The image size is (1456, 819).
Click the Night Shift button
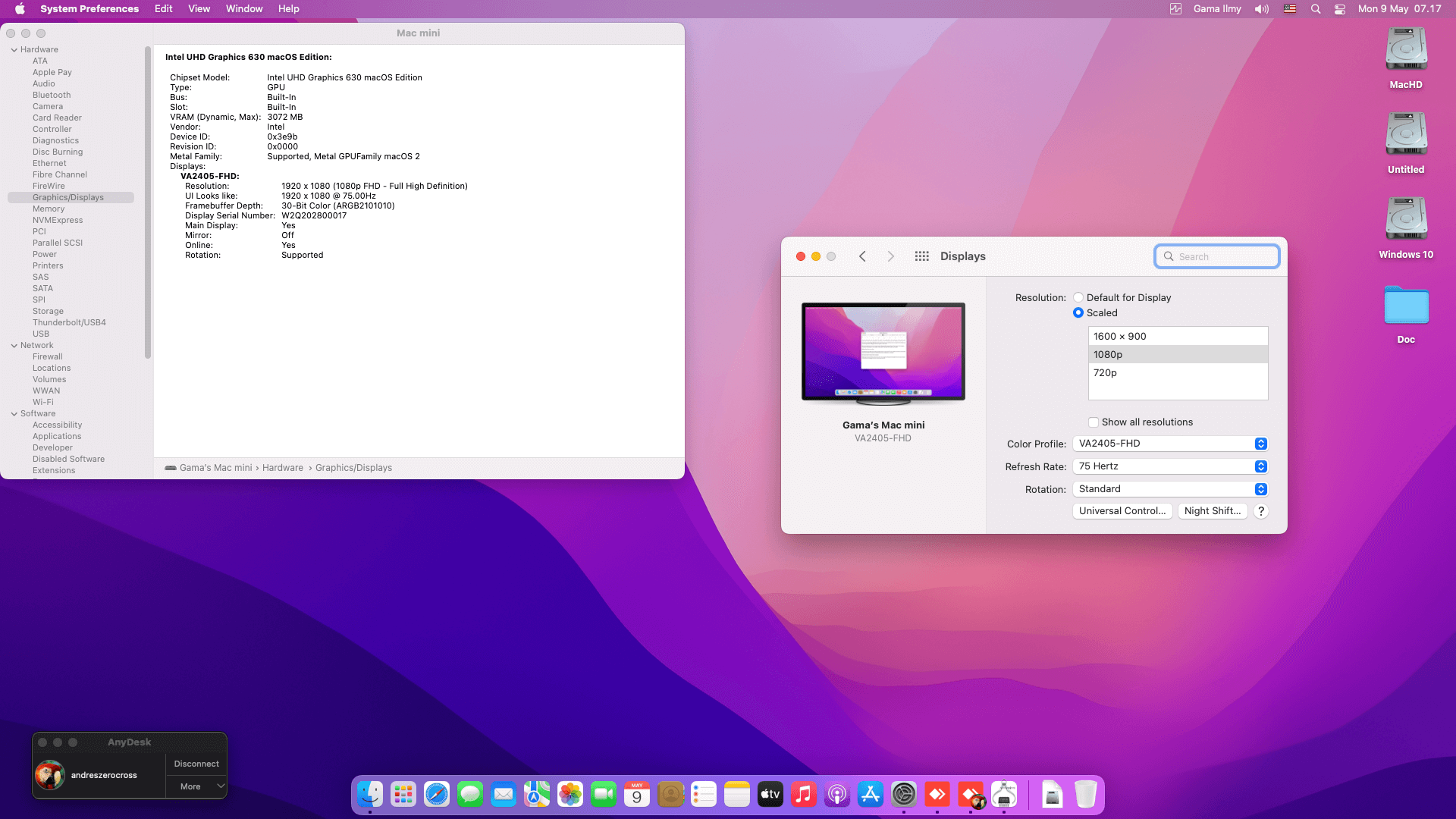coord(1213,511)
